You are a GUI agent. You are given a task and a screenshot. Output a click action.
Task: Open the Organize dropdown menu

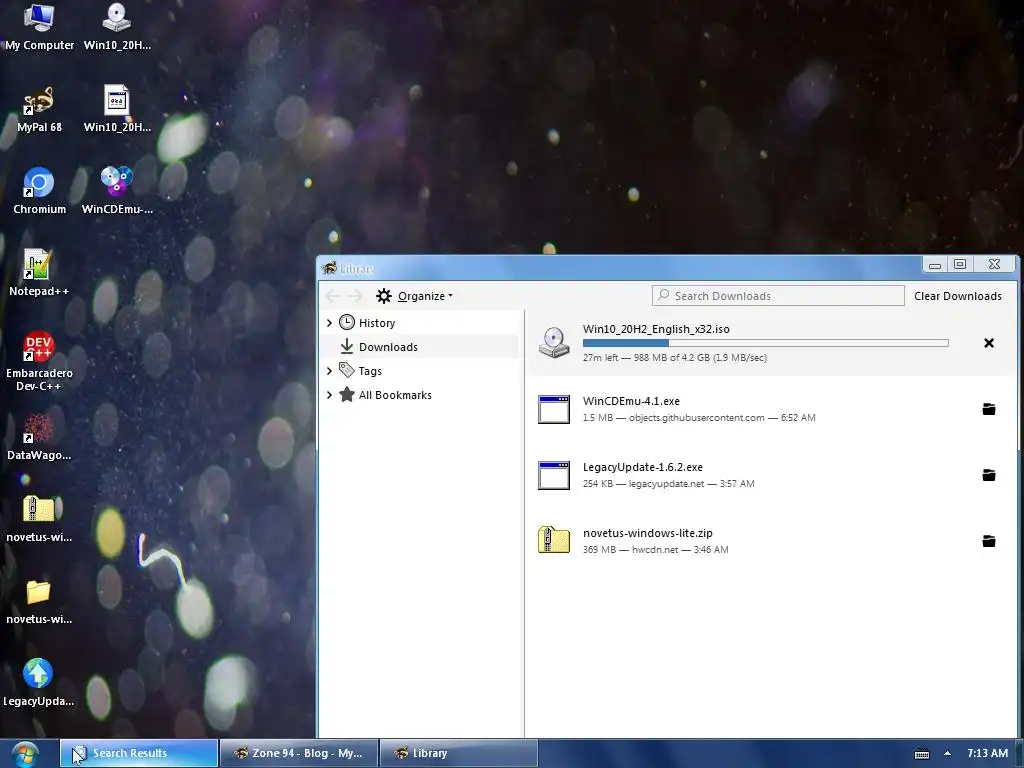(425, 296)
